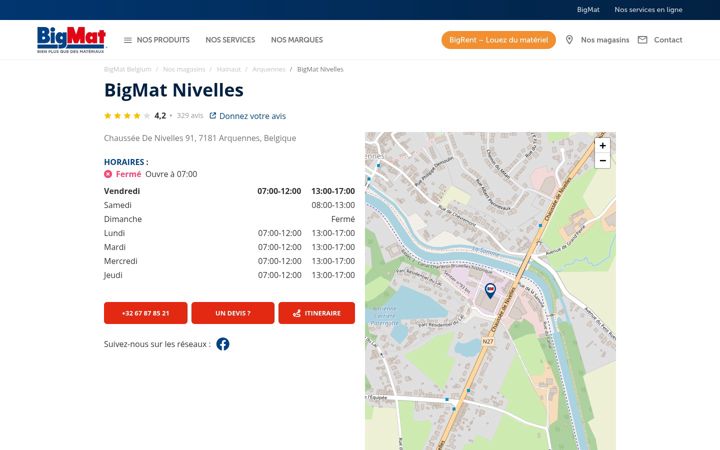This screenshot has width=720, height=450.
Task: Click the HORAIRES heading
Action: [x=126, y=162]
